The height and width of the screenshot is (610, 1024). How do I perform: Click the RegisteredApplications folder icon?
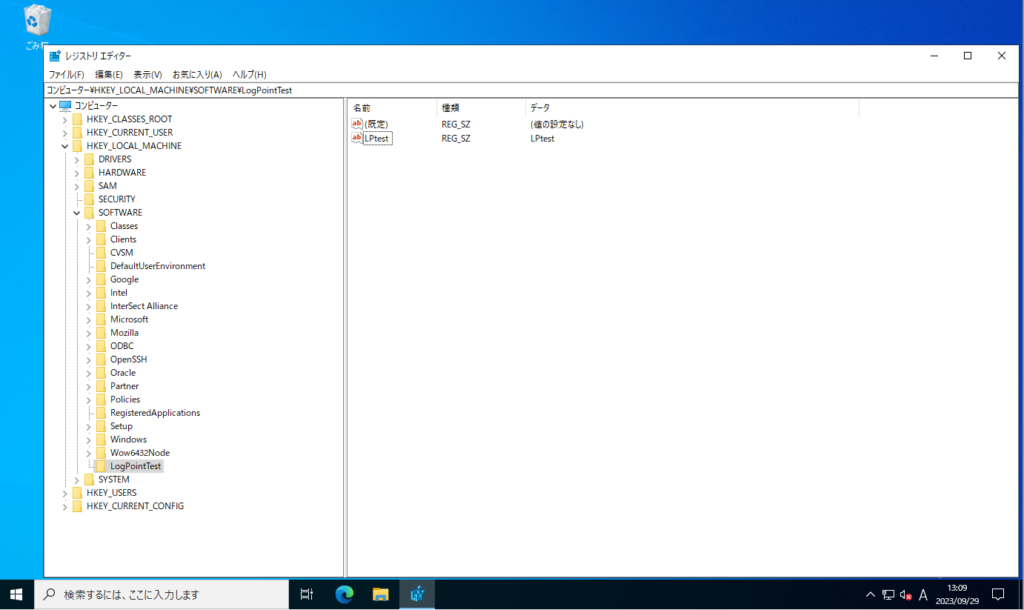[101, 413]
